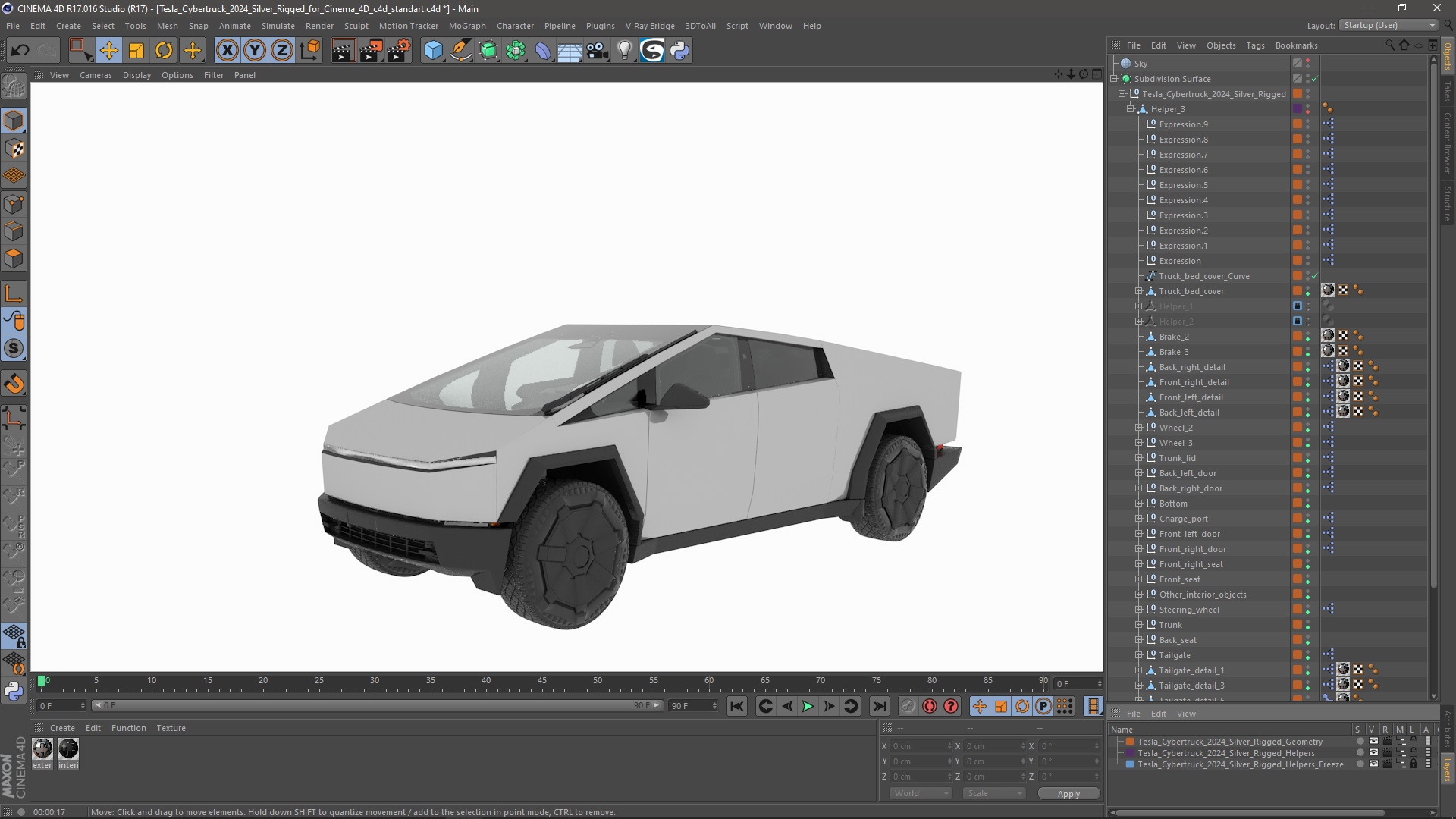1456x819 pixels.
Task: Click the Render View clapperboard icon
Action: 343,51
